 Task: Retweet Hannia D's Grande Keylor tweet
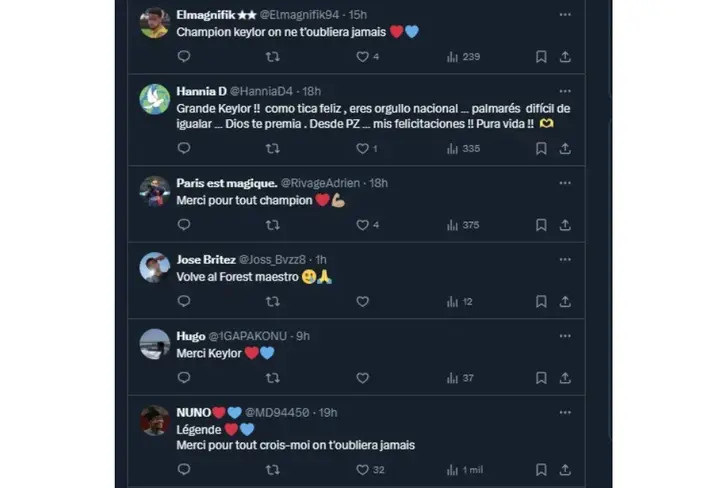click(x=272, y=148)
